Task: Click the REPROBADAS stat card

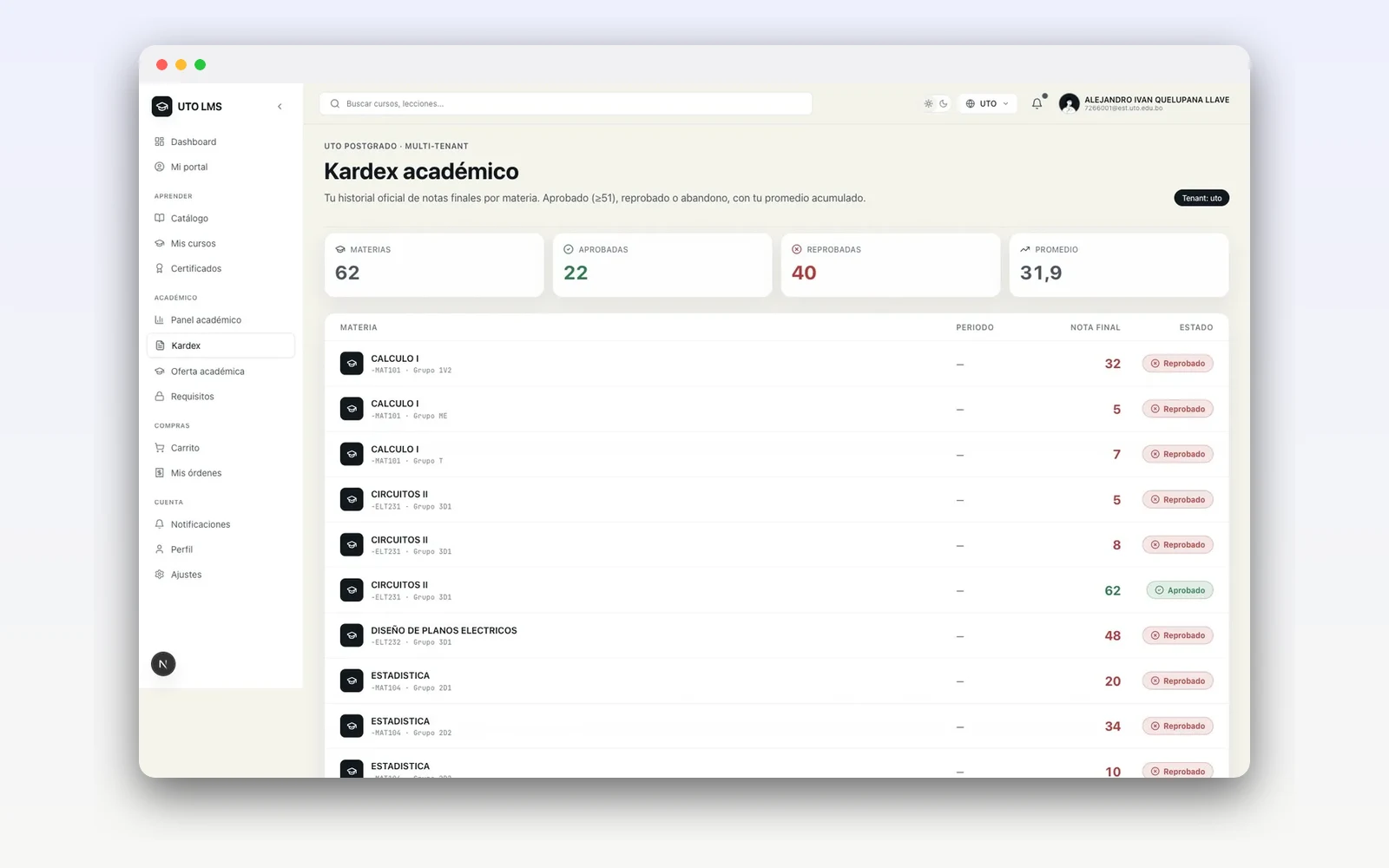Action: point(891,265)
